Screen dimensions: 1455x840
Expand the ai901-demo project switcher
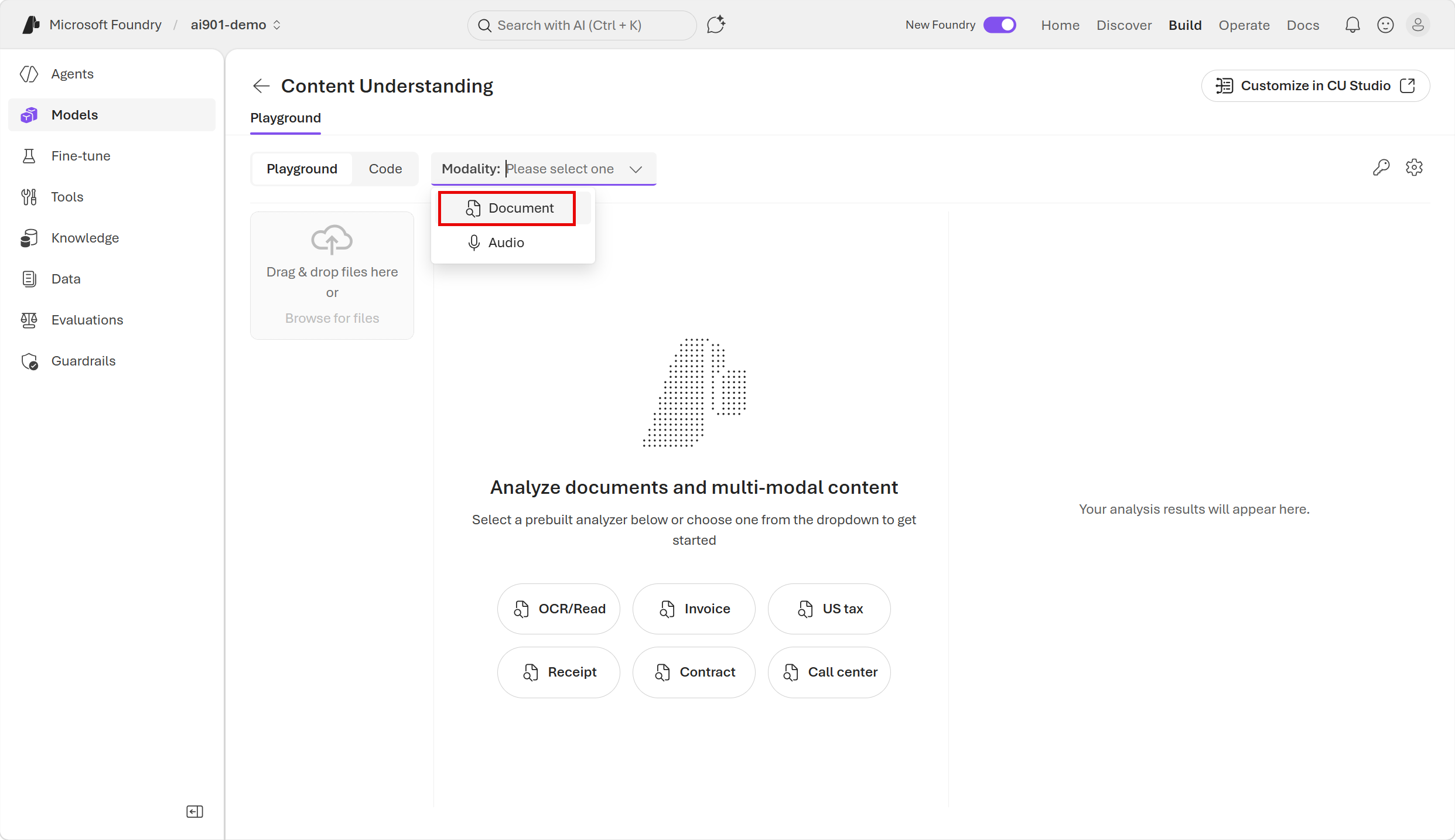pos(236,25)
